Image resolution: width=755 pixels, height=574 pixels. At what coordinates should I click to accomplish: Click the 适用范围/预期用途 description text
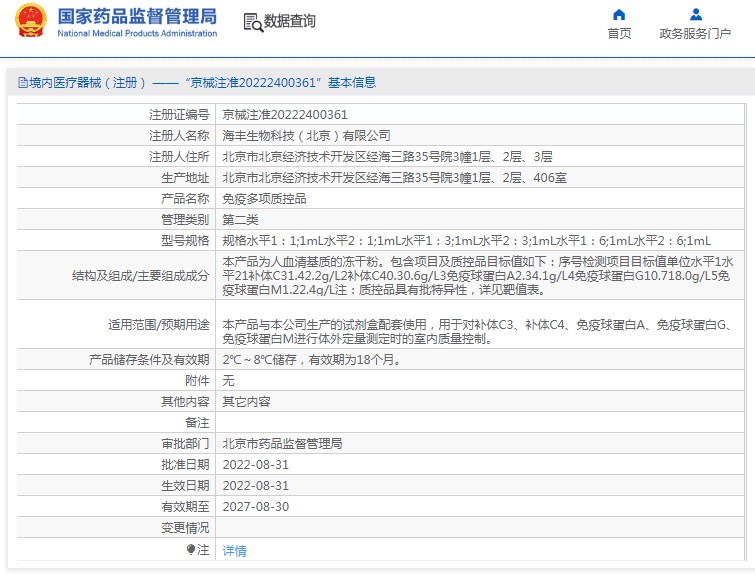tap(478, 332)
